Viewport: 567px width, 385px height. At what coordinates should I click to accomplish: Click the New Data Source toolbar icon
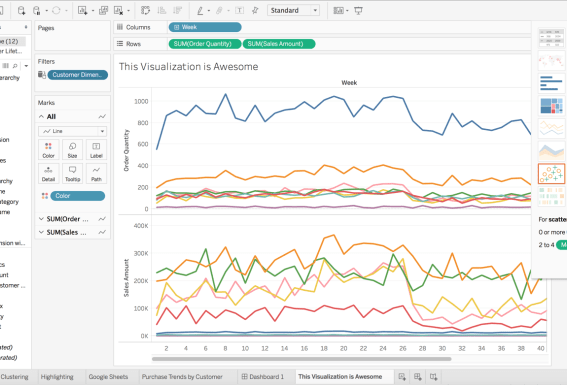point(22,10)
